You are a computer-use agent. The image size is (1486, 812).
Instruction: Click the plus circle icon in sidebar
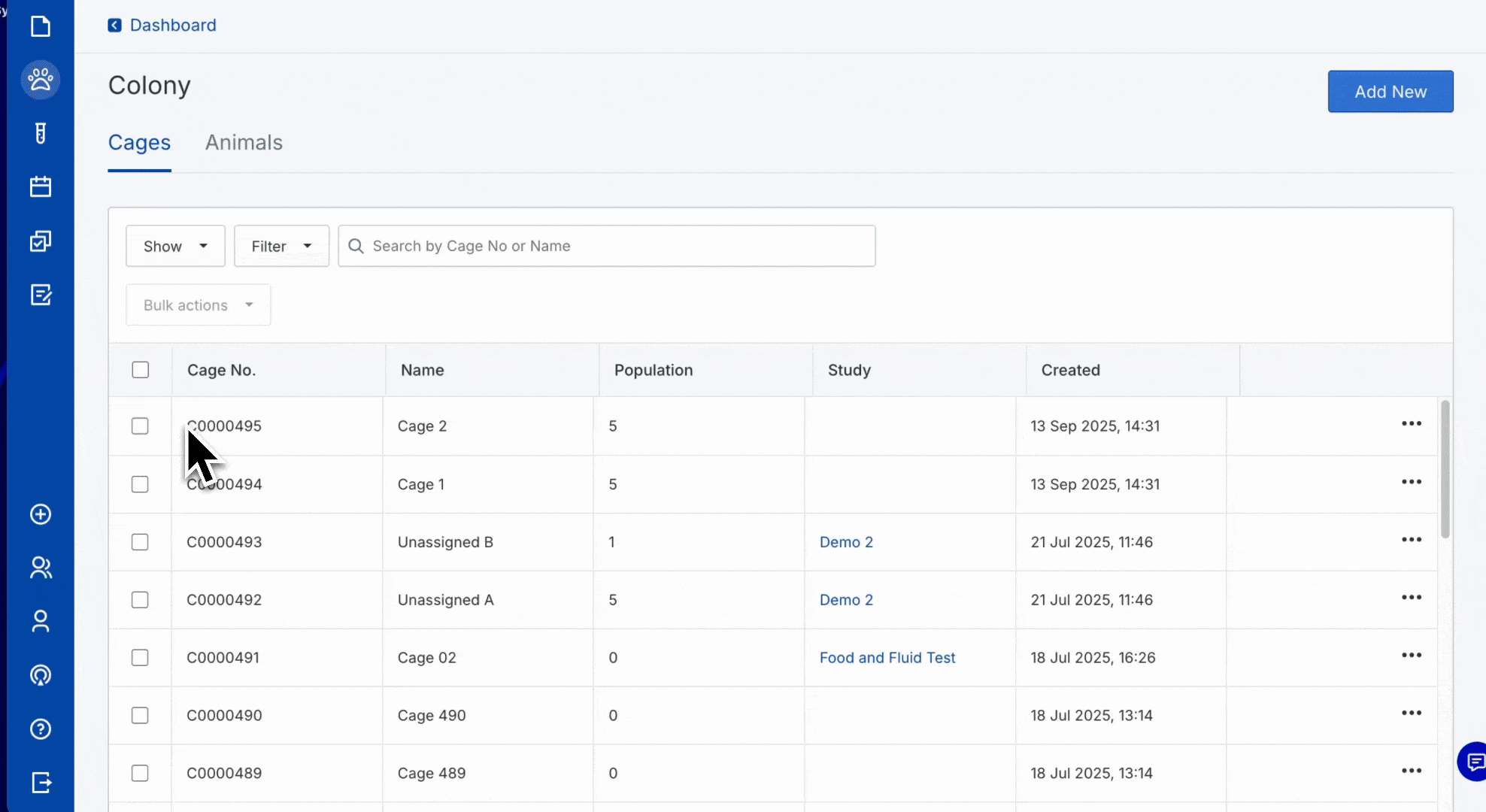pyautogui.click(x=39, y=514)
